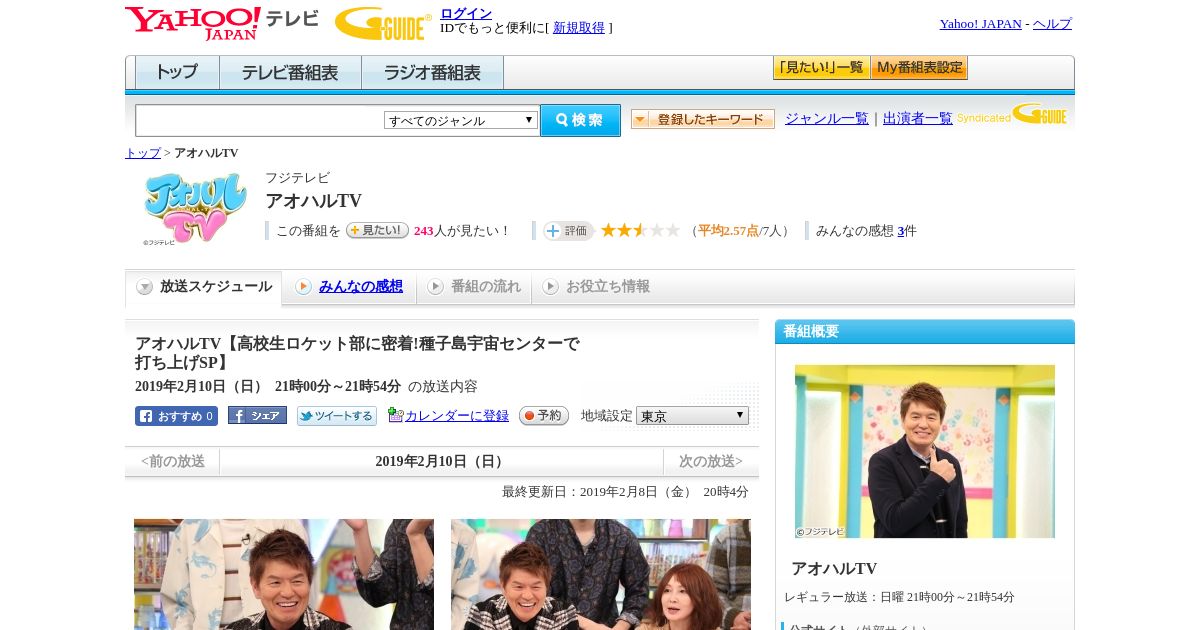Image resolution: width=1200 pixels, height=630 pixels.
Task: Open the すべてのジャンル genre dropdown
Action: 461,120
